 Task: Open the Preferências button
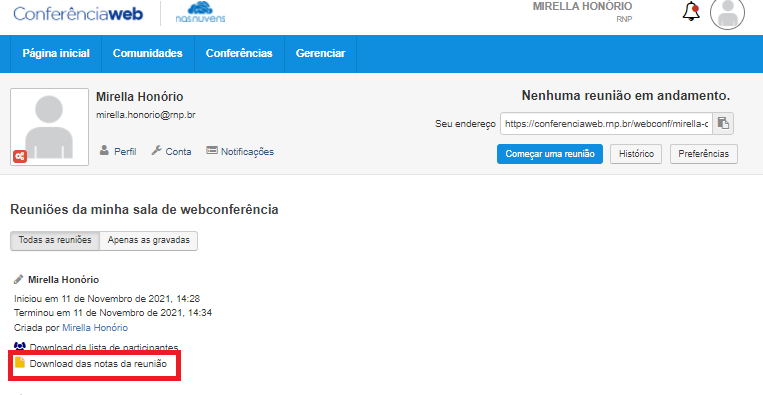coord(704,154)
